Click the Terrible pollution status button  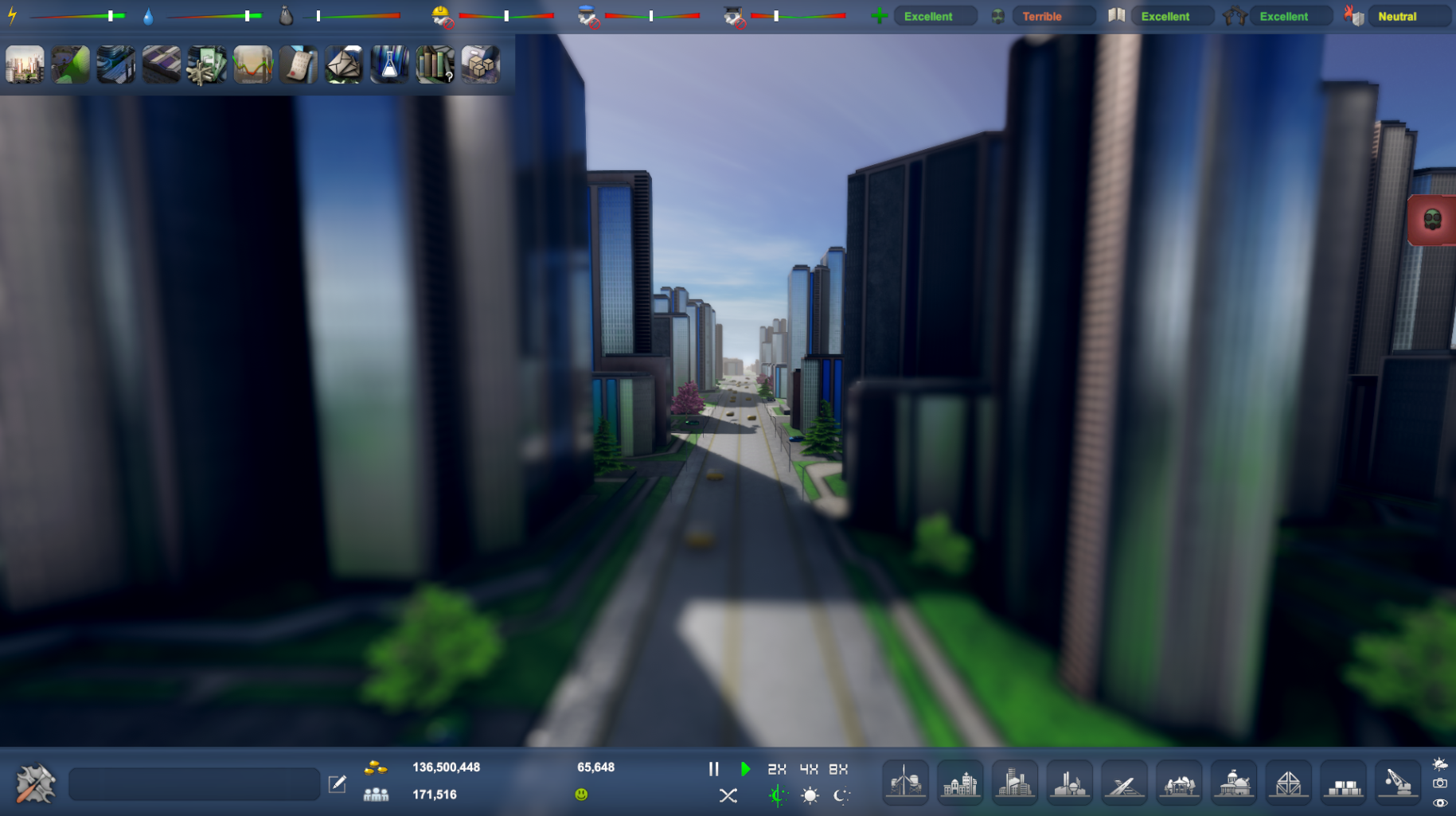(x=1054, y=16)
